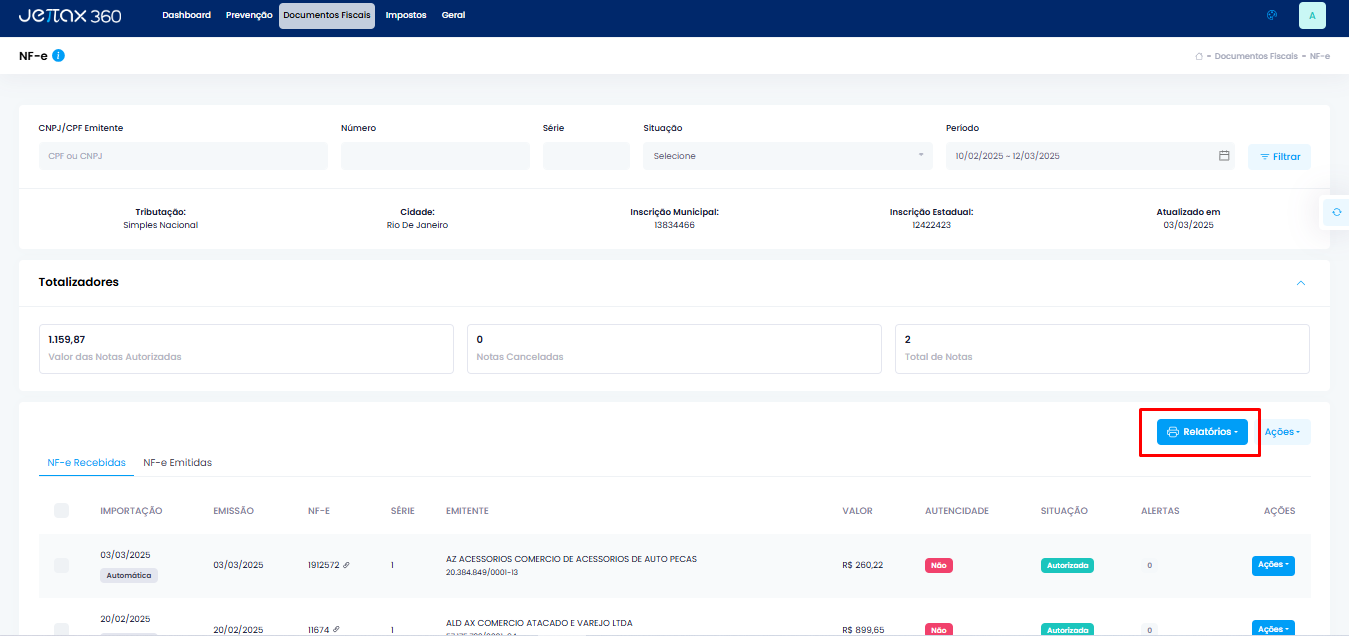This screenshot has width=1349, height=636.
Task: Click the Notas Canceladas card
Action: coord(674,348)
